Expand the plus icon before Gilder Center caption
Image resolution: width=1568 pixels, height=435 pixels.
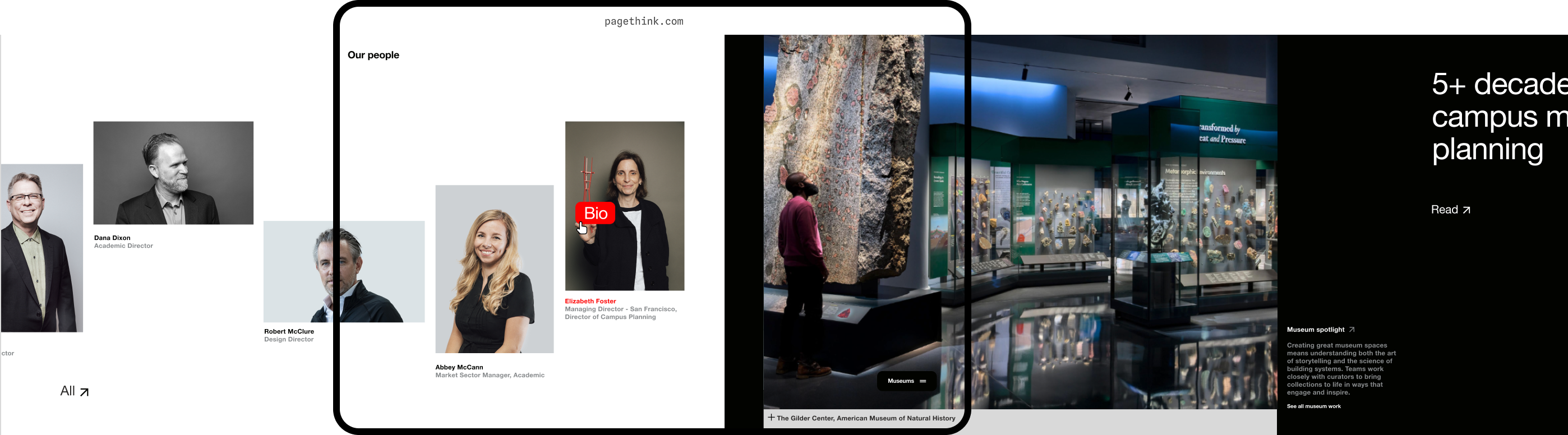coord(771,418)
